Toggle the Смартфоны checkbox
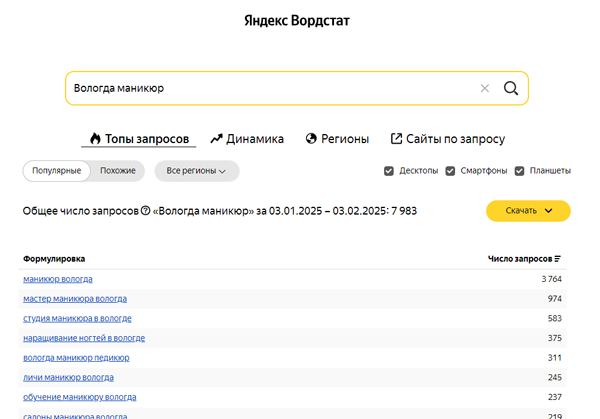This screenshot has width=600, height=419. coord(450,171)
